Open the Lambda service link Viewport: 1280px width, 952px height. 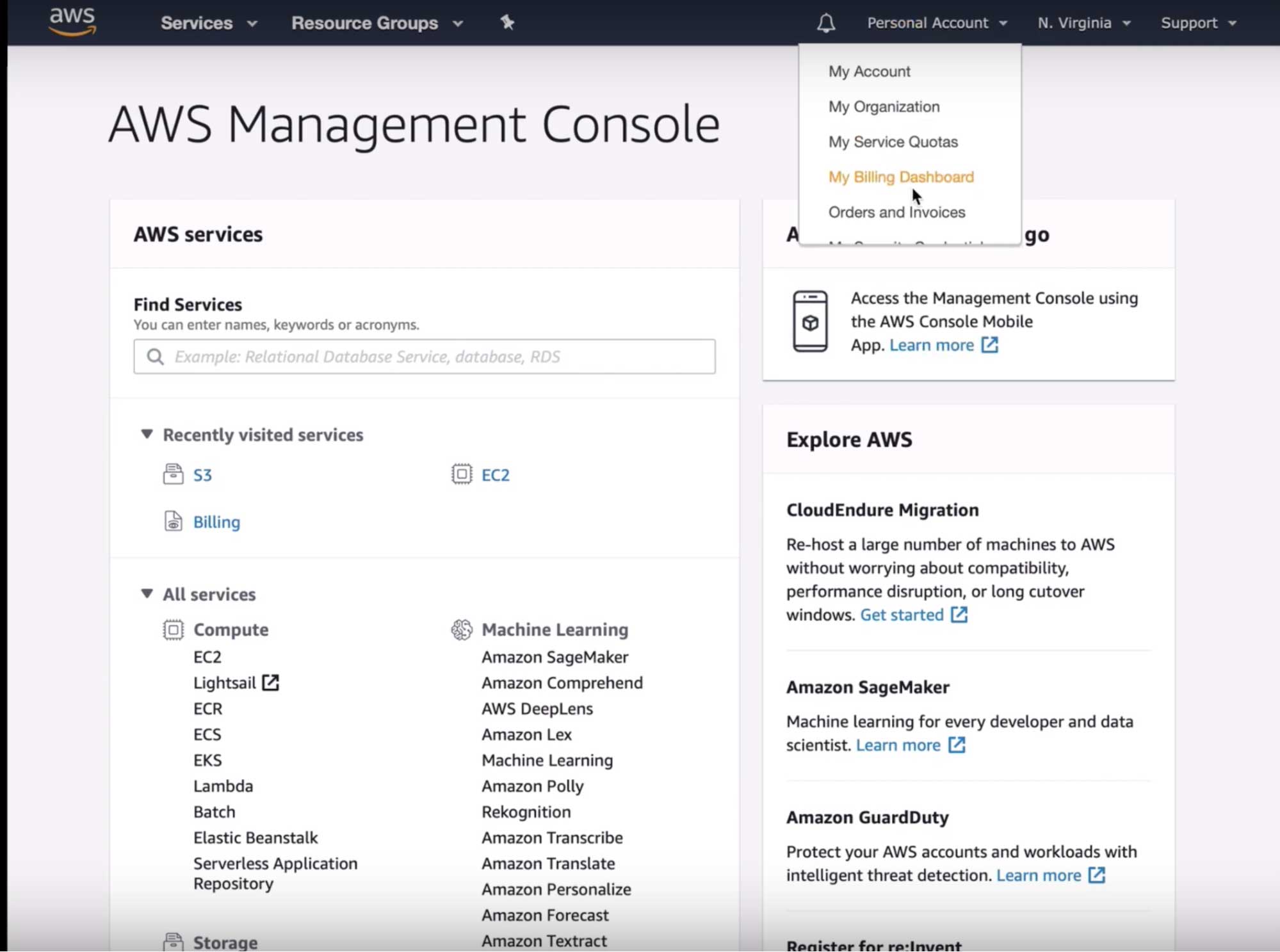point(223,786)
